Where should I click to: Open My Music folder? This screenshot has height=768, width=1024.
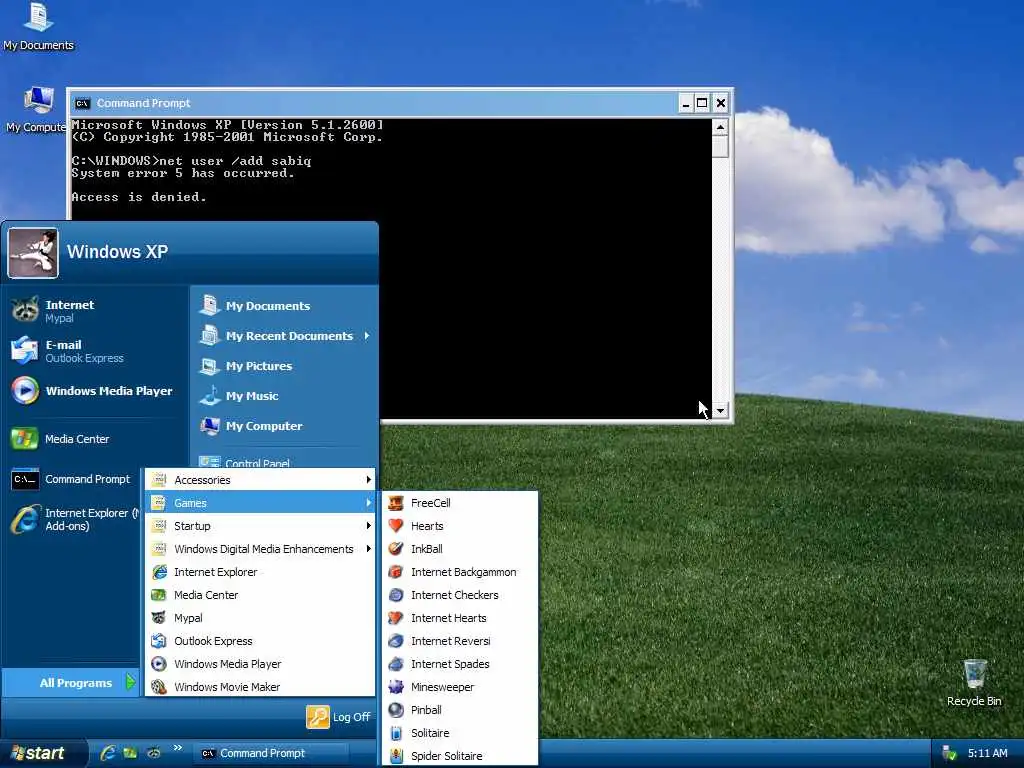(285, 396)
